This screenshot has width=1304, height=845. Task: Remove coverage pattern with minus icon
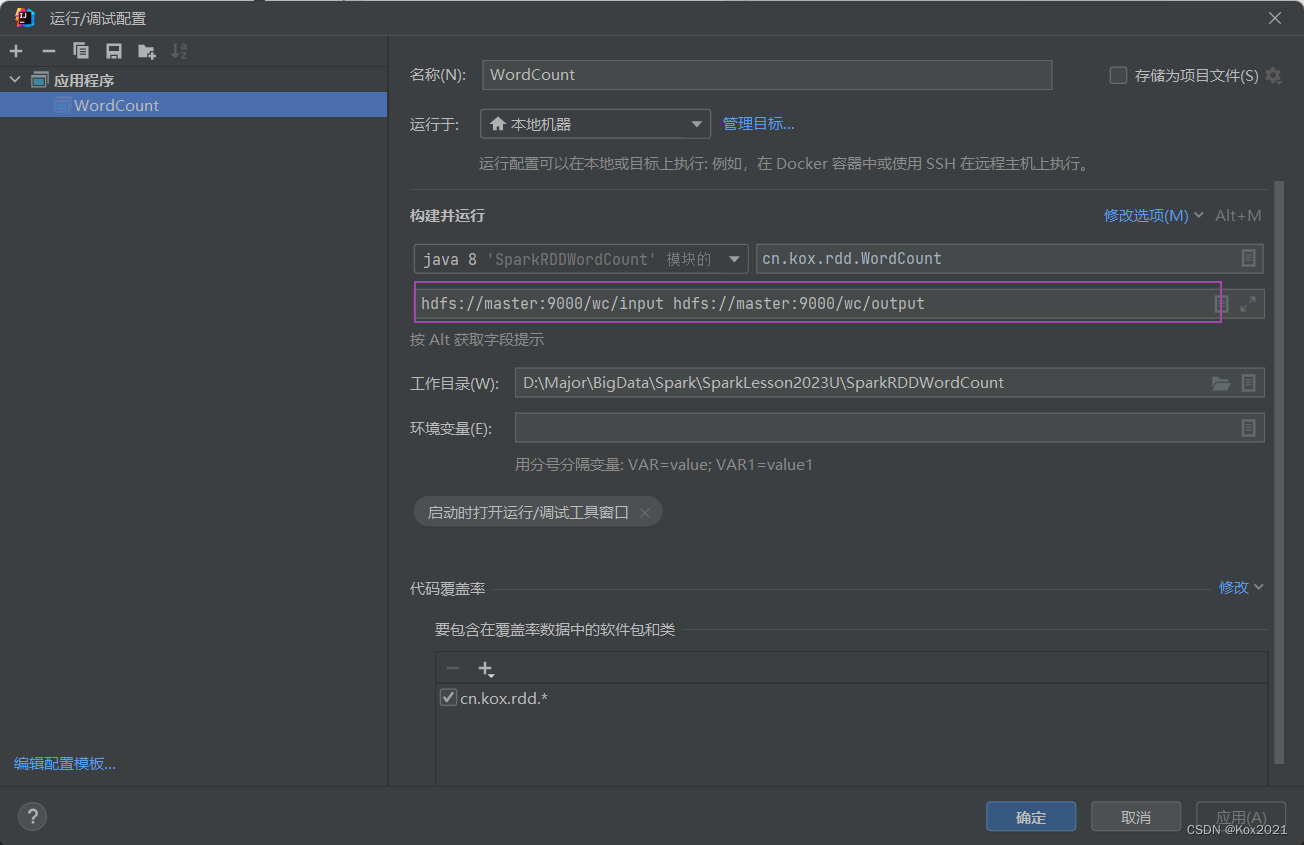tap(453, 668)
